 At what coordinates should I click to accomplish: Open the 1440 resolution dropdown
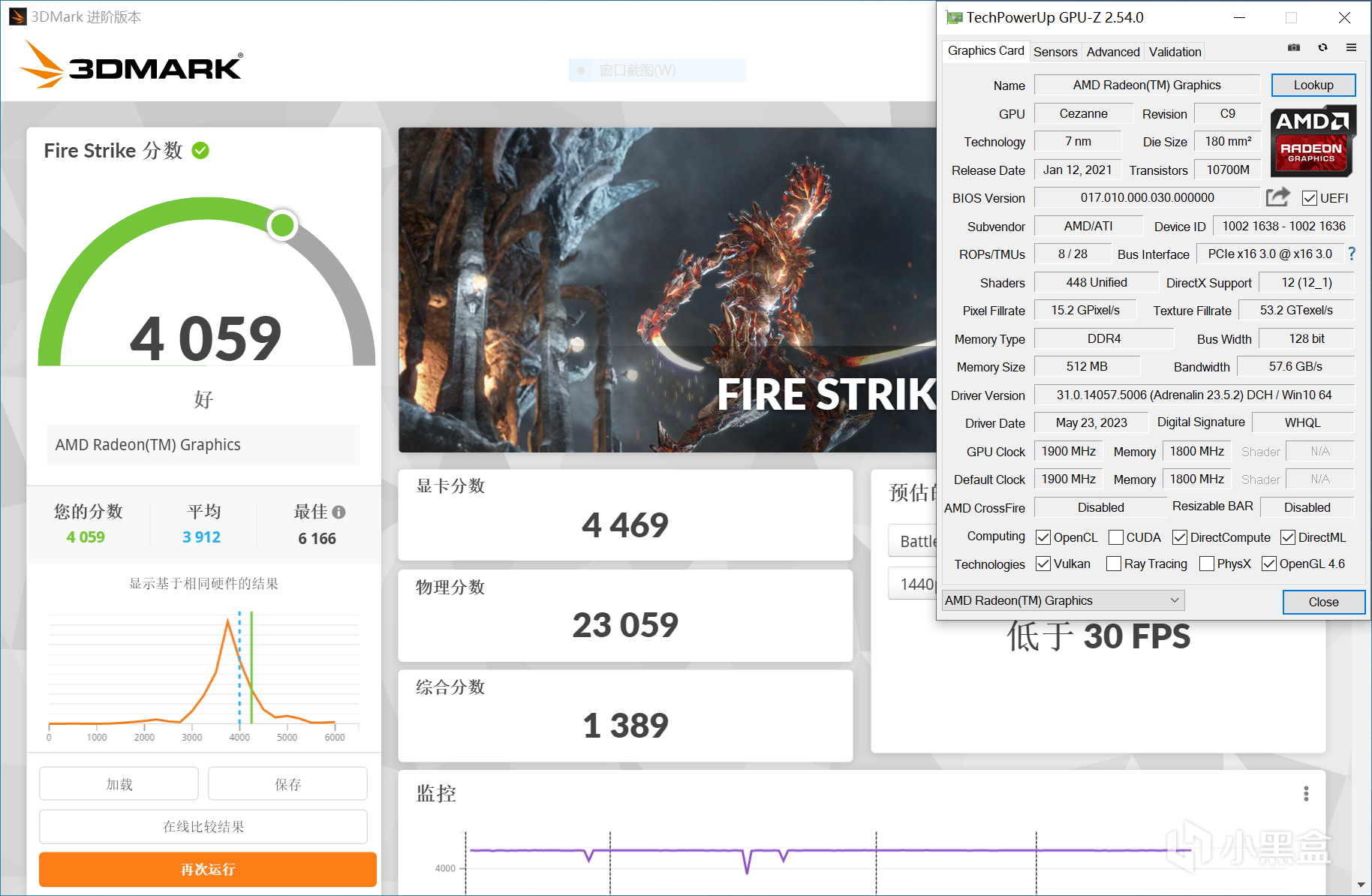[x=913, y=584]
